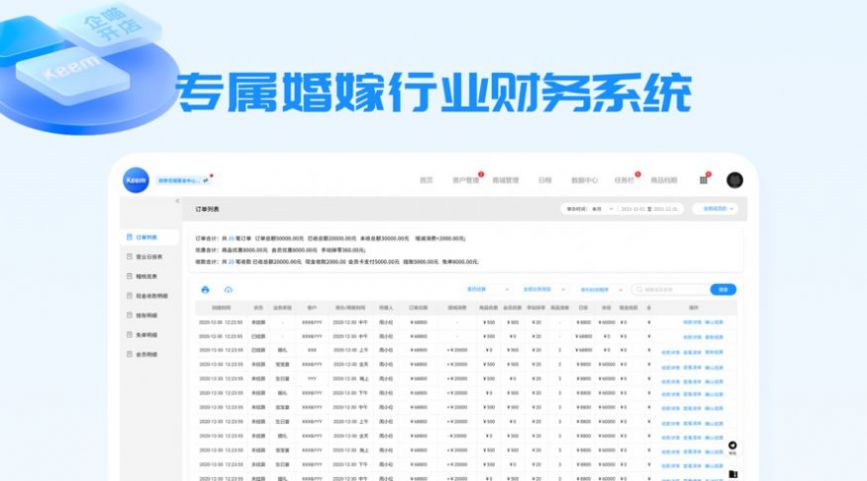
Task: Click the search input with magnifier icon
Action: [671, 290]
